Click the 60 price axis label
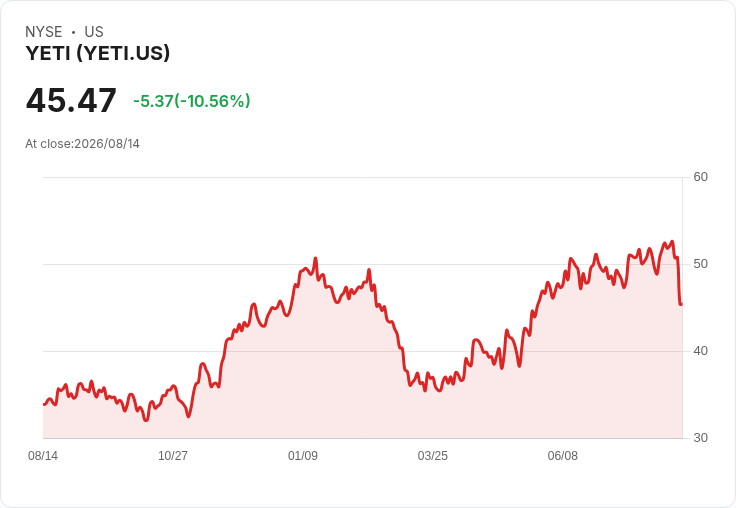The height and width of the screenshot is (508, 736). (701, 177)
